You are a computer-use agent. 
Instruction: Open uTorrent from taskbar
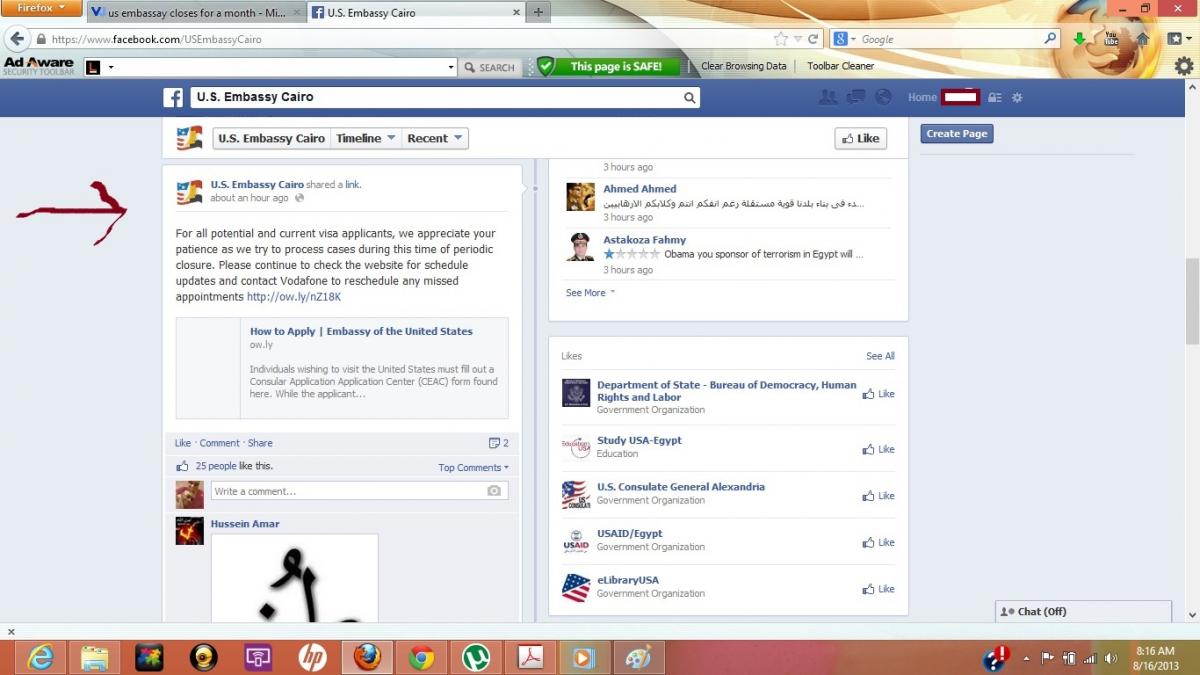tap(475, 657)
